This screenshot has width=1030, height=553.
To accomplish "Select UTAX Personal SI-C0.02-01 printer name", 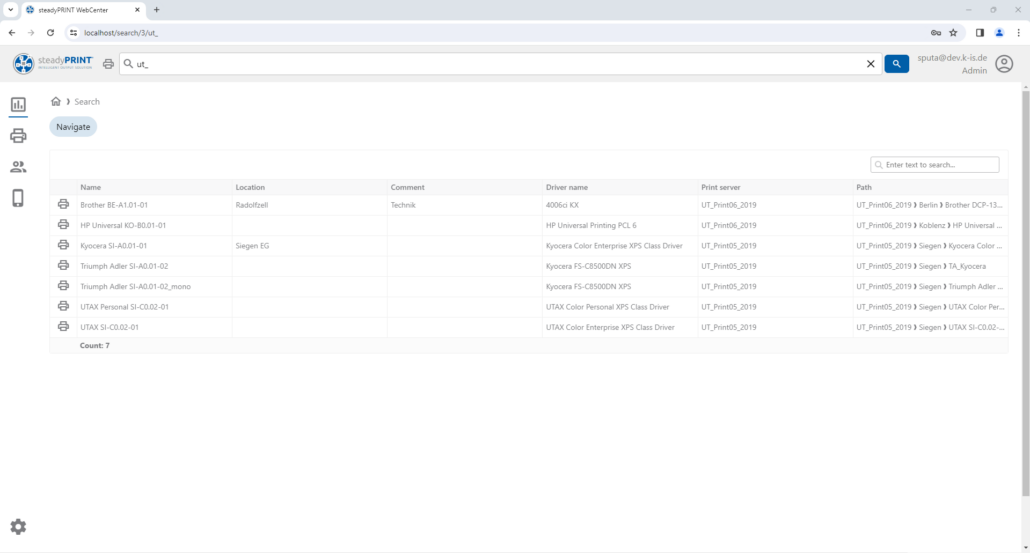I will coord(124,307).
